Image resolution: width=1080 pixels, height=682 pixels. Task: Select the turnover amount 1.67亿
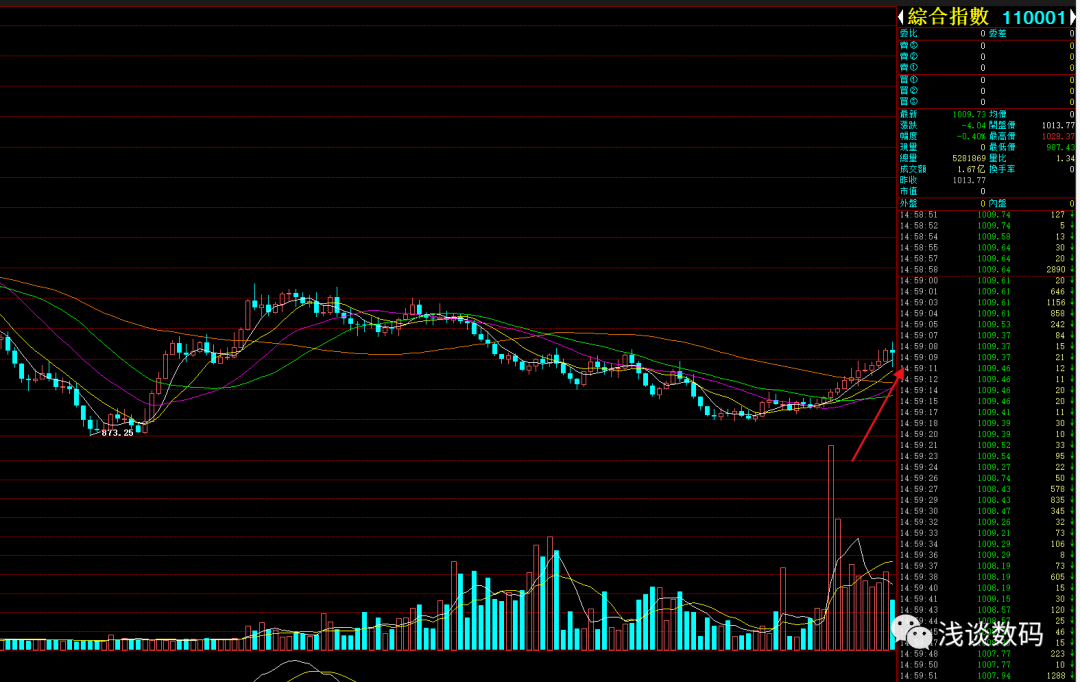(971, 169)
